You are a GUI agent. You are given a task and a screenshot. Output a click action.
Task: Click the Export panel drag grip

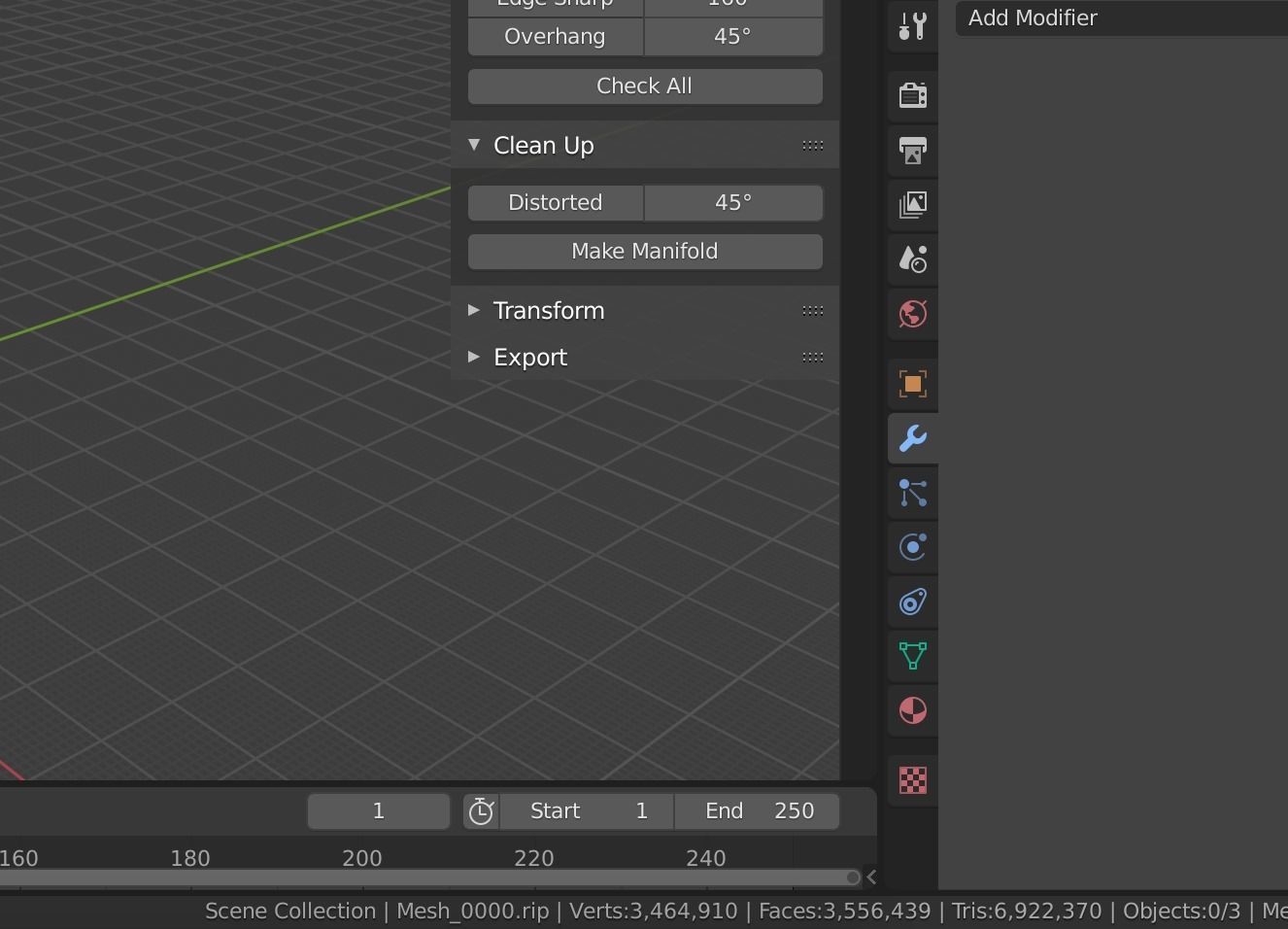pos(813,358)
